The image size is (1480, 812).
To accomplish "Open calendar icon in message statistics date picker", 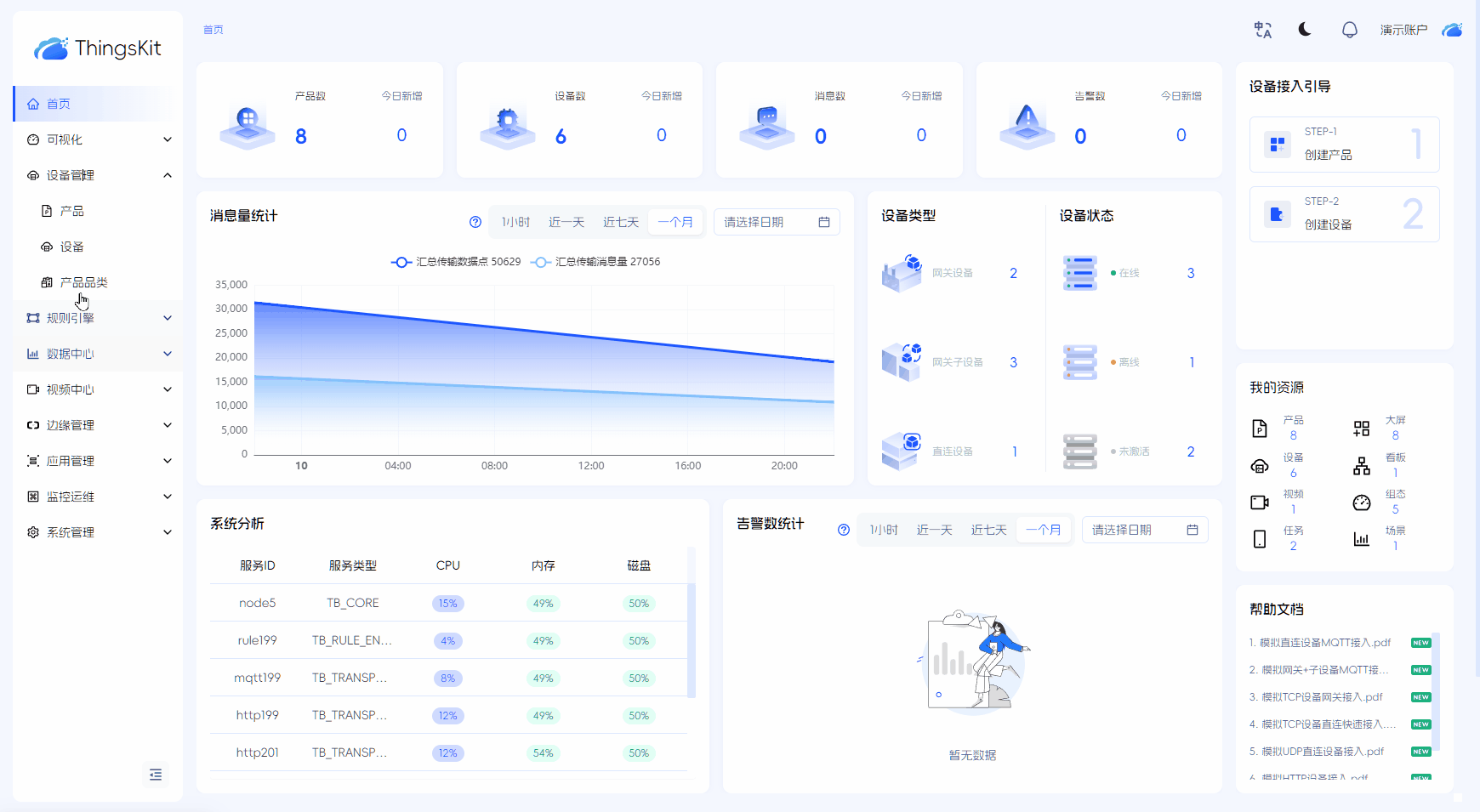I will pos(823,222).
